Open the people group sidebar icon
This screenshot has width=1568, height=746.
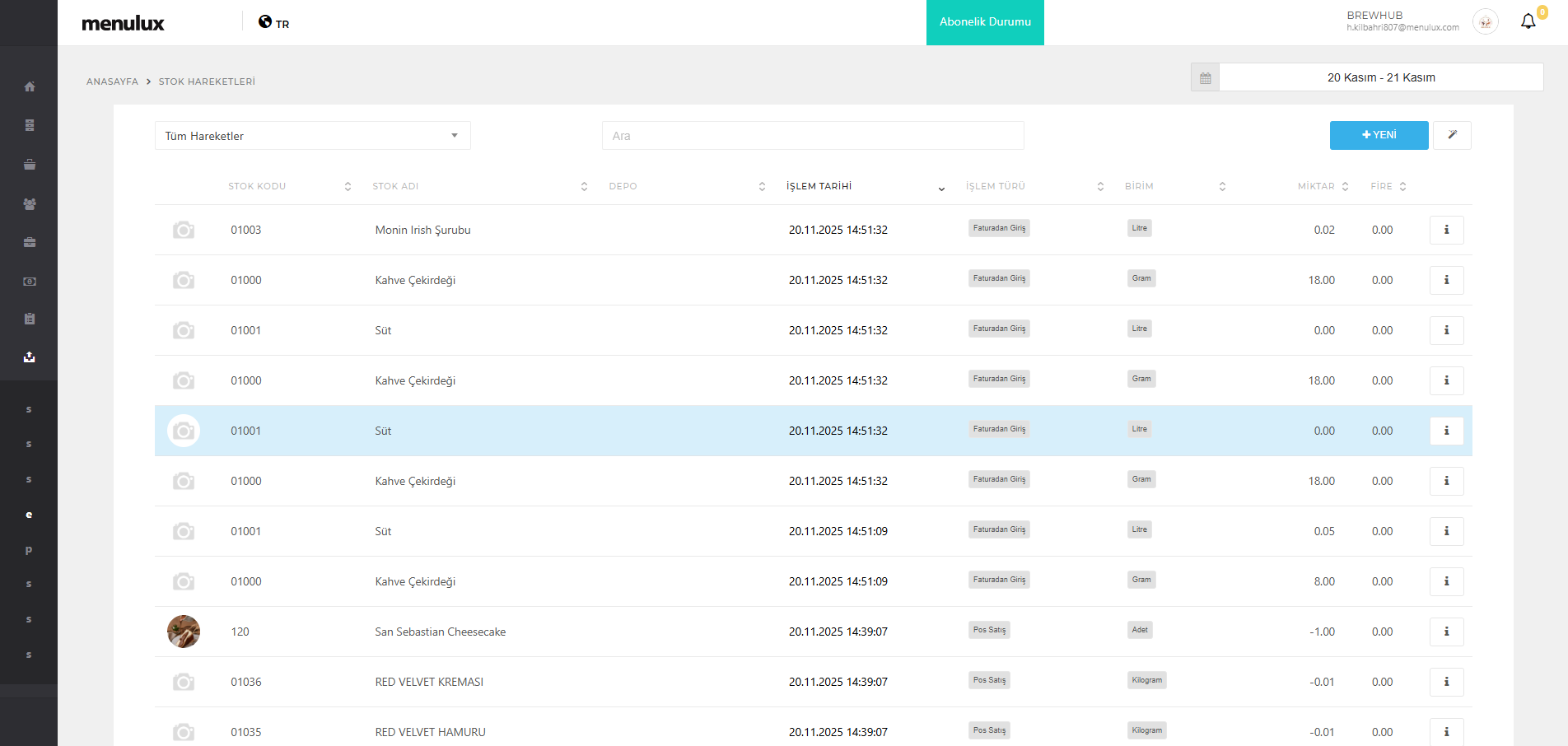30,203
